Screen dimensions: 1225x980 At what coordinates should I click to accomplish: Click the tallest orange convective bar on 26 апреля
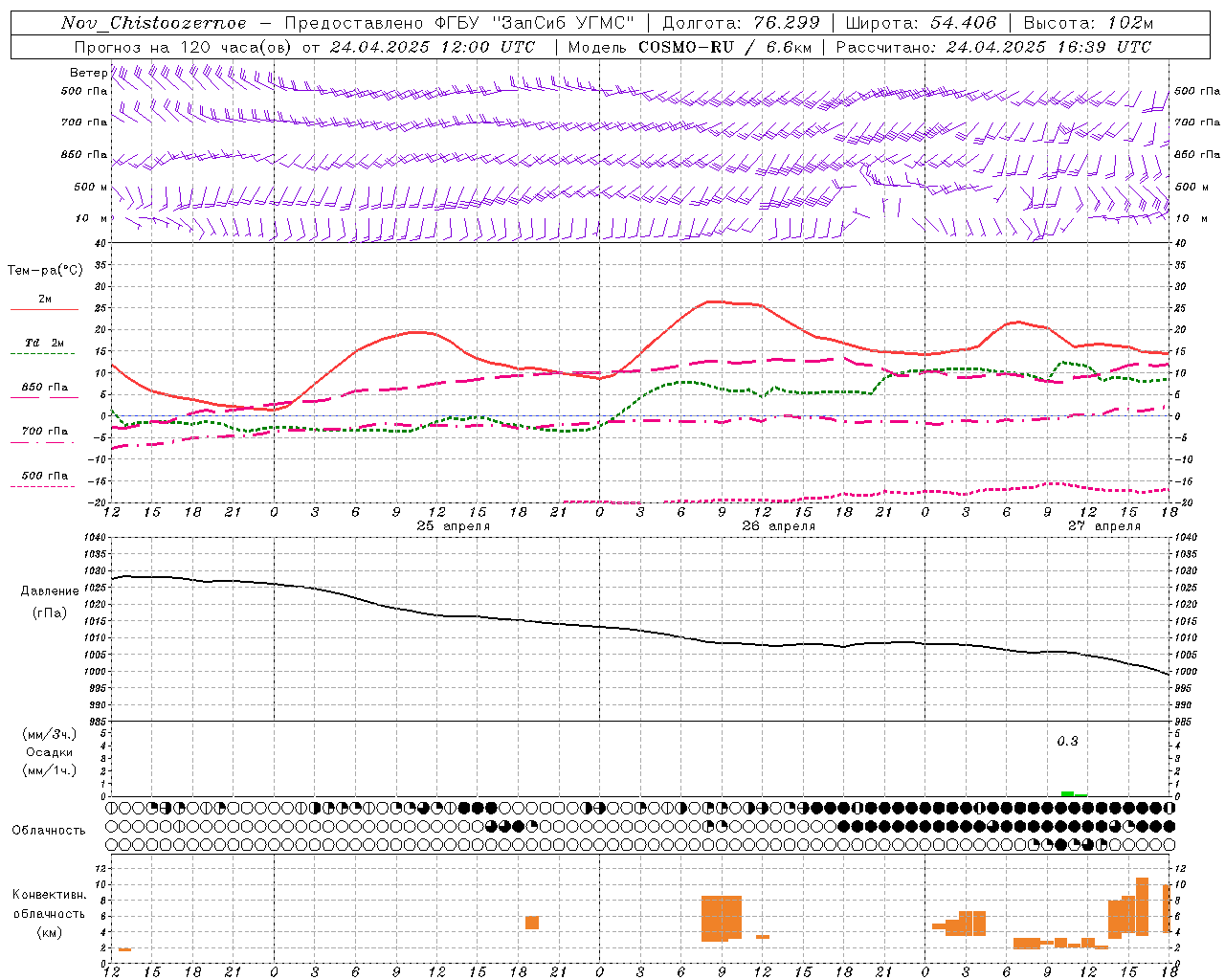point(722,919)
